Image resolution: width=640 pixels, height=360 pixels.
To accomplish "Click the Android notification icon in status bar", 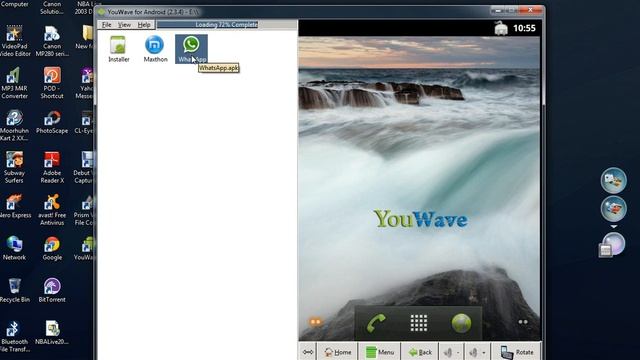I will tap(501, 28).
